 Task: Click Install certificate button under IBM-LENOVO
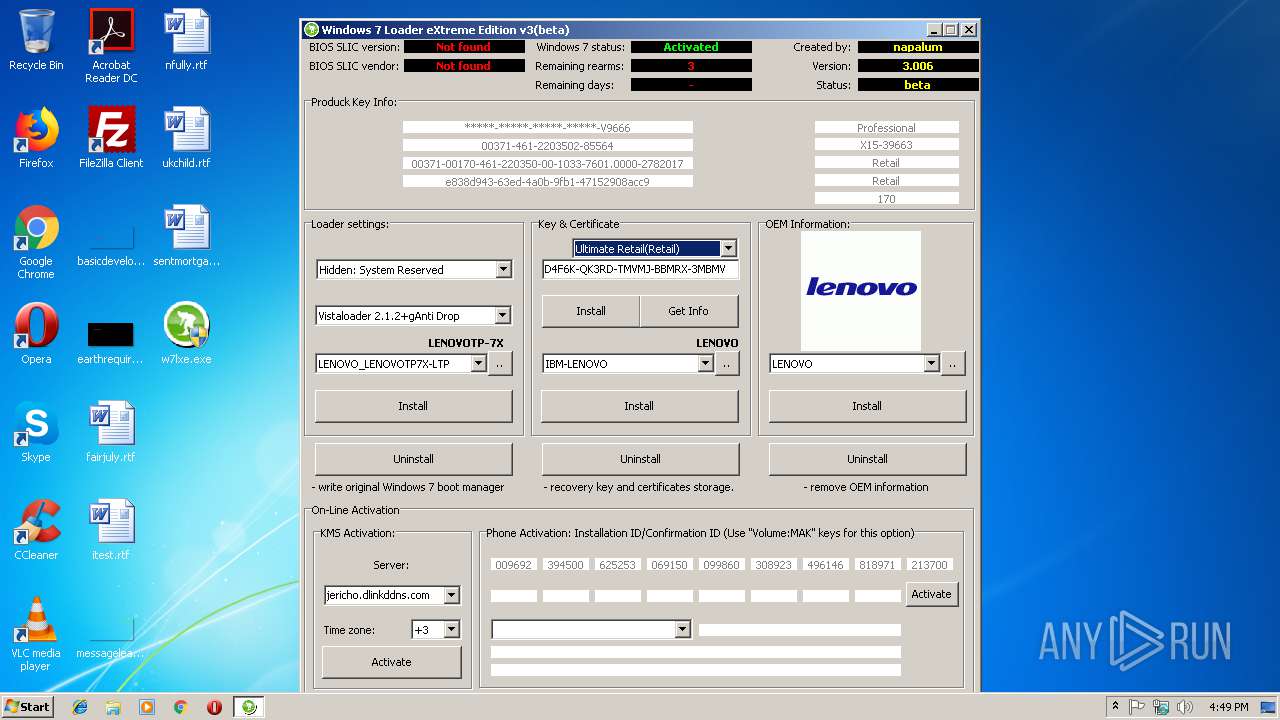tap(639, 406)
